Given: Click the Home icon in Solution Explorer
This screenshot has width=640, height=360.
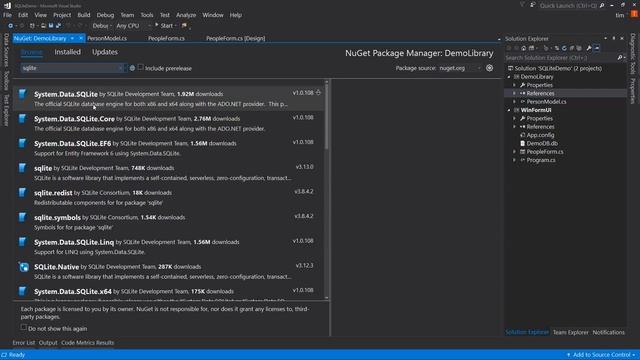Looking at the screenshot, I should click(x=524, y=48).
